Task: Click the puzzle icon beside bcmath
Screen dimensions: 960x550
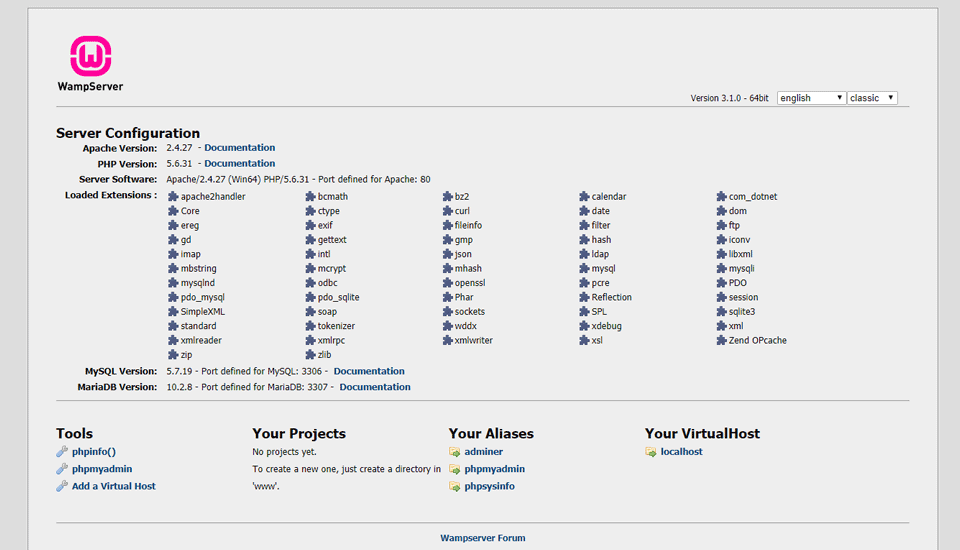Action: click(x=310, y=197)
